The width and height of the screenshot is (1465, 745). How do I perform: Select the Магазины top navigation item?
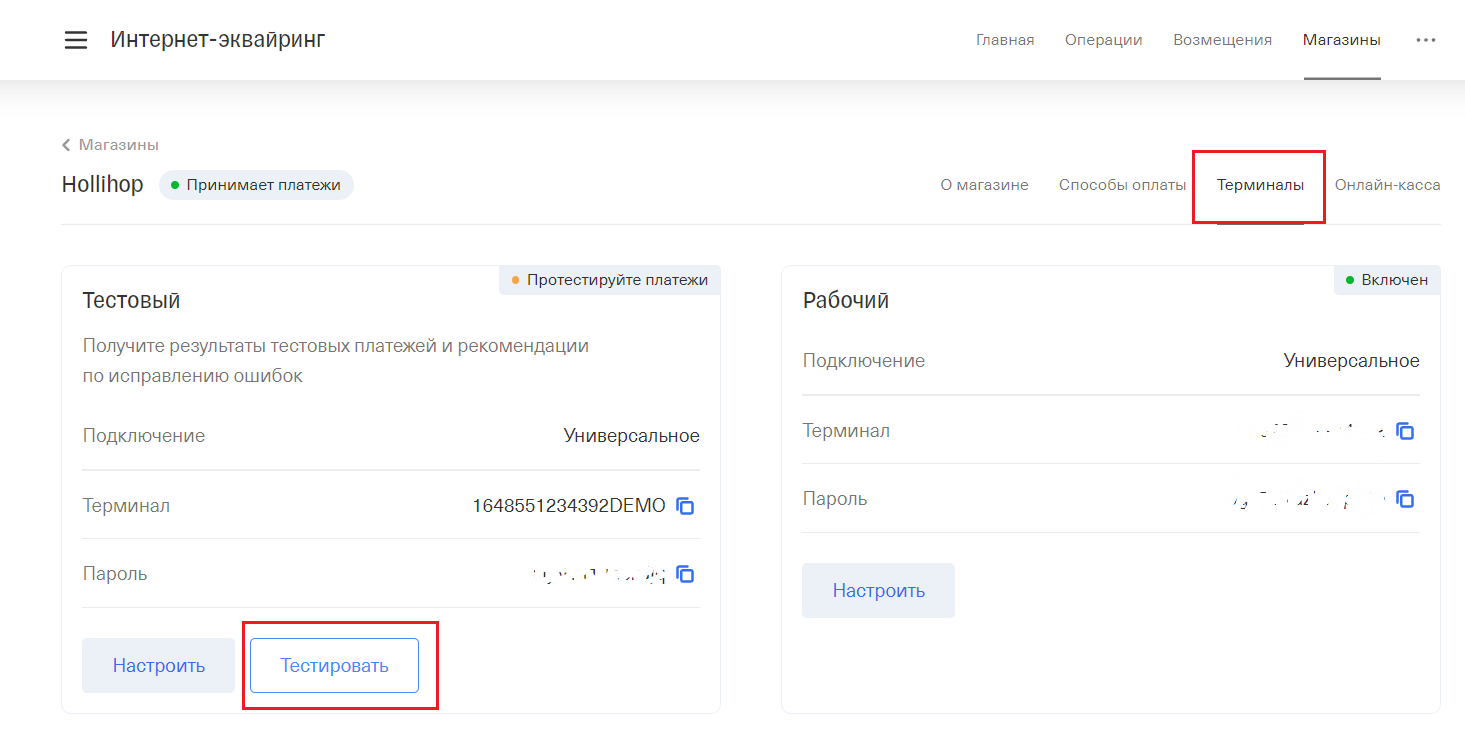[x=1342, y=40]
